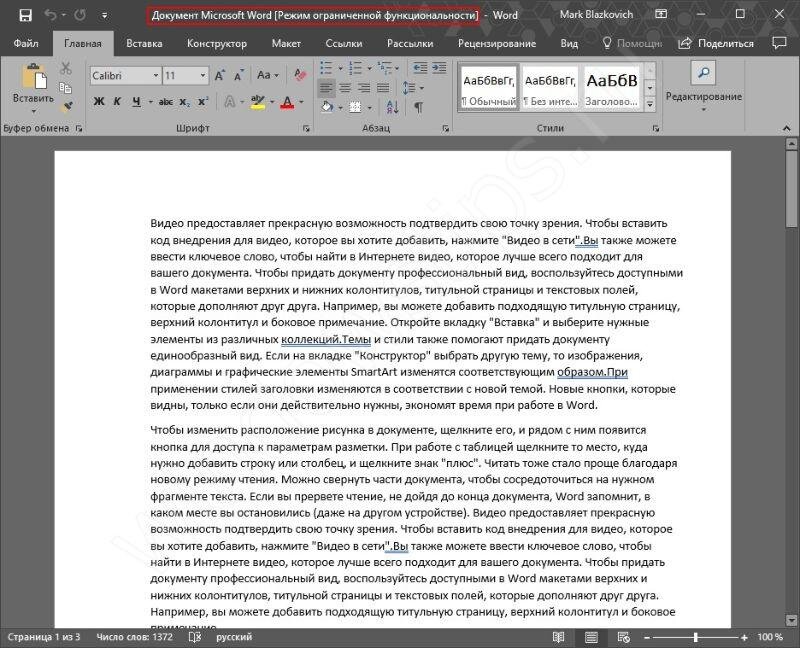Toggle underline Ч formatting
Viewport: 800px width, 648px height.
click(136, 102)
